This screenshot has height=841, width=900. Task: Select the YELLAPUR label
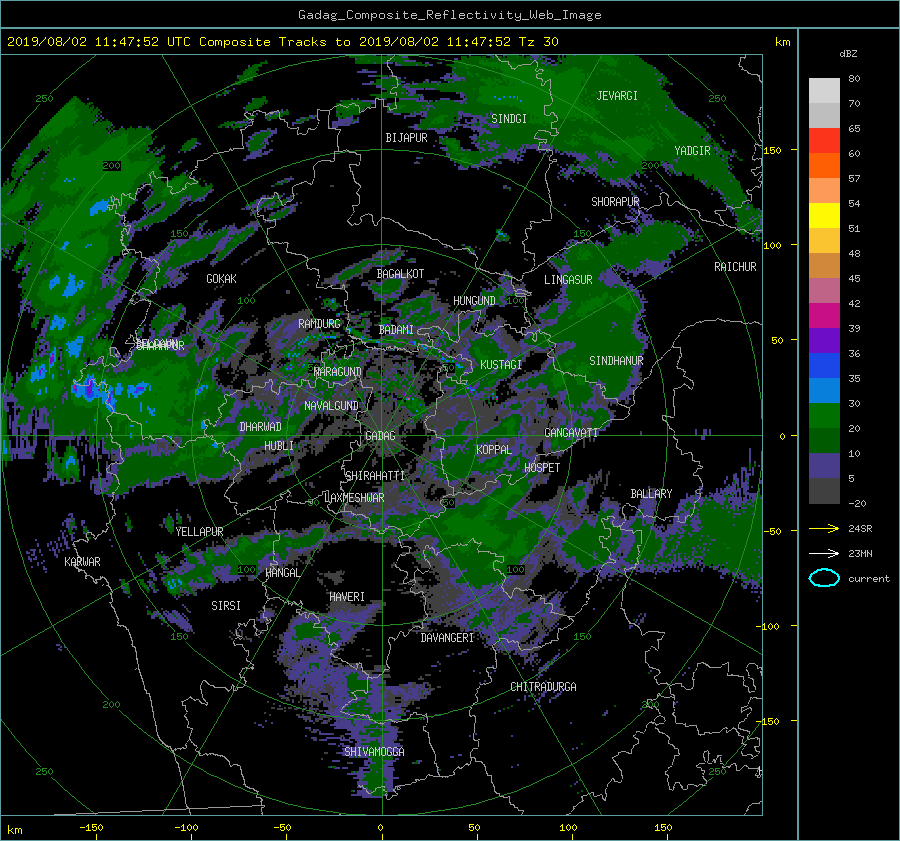coord(199,532)
